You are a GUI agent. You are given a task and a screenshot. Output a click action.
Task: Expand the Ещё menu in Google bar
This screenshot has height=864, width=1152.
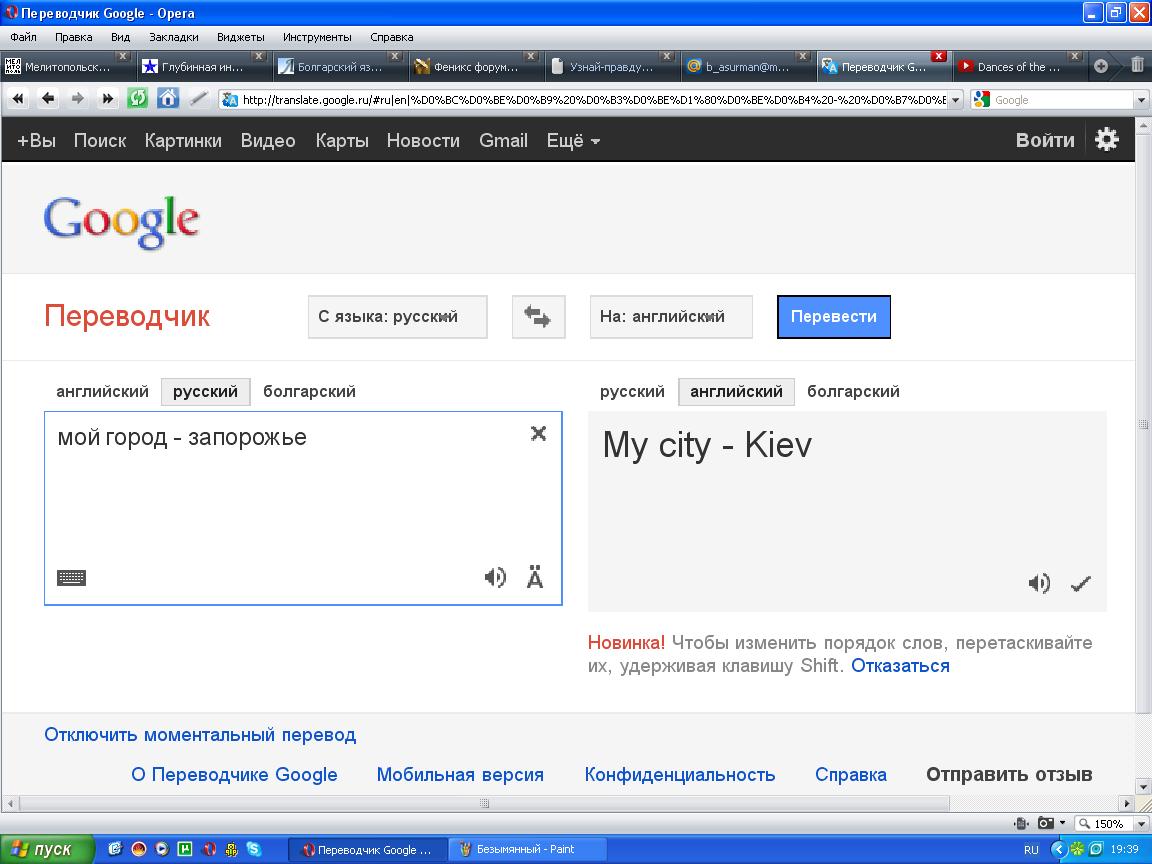pyautogui.click(x=573, y=140)
